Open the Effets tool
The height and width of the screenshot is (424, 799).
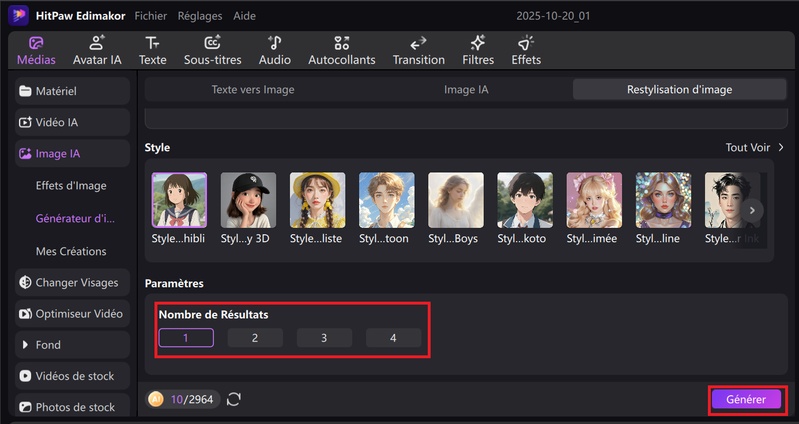525,50
